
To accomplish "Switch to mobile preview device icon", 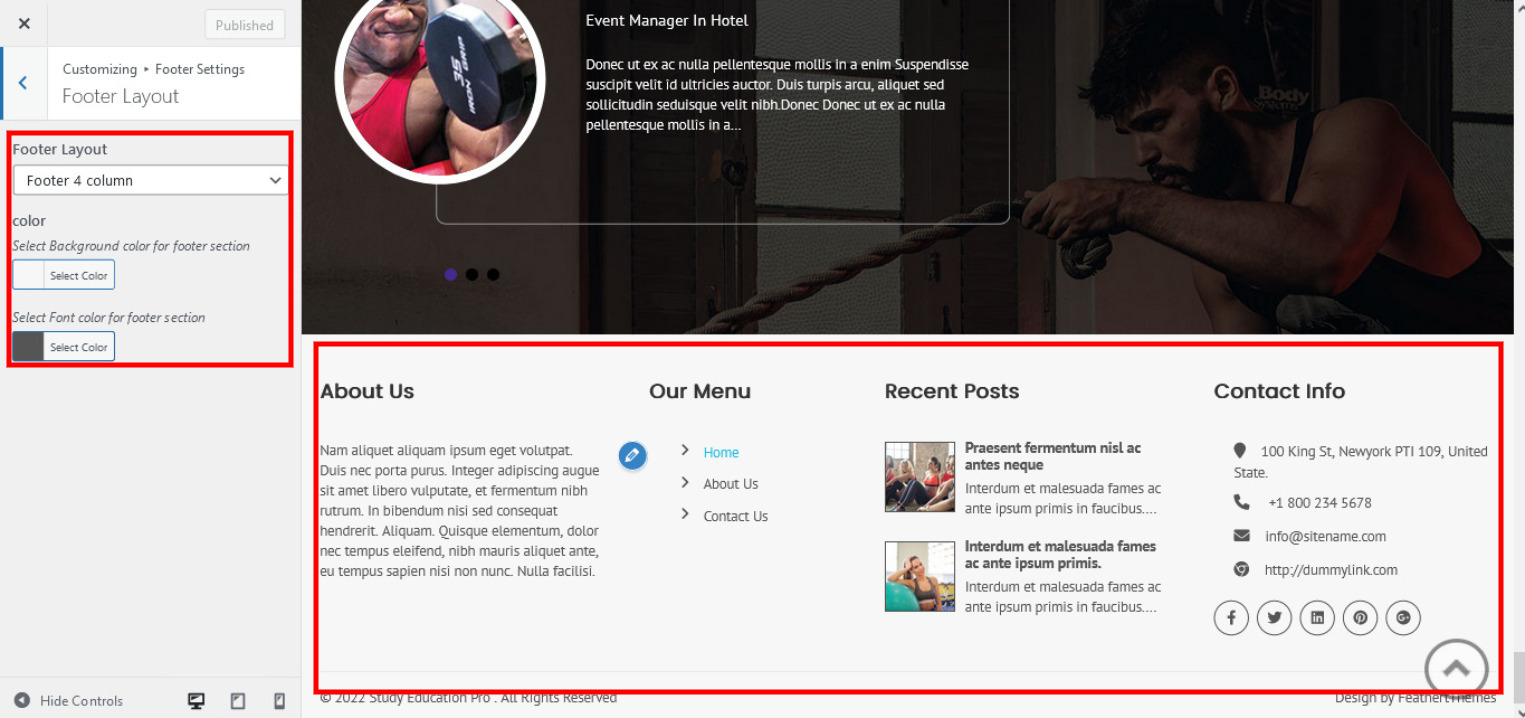I will 280,701.
